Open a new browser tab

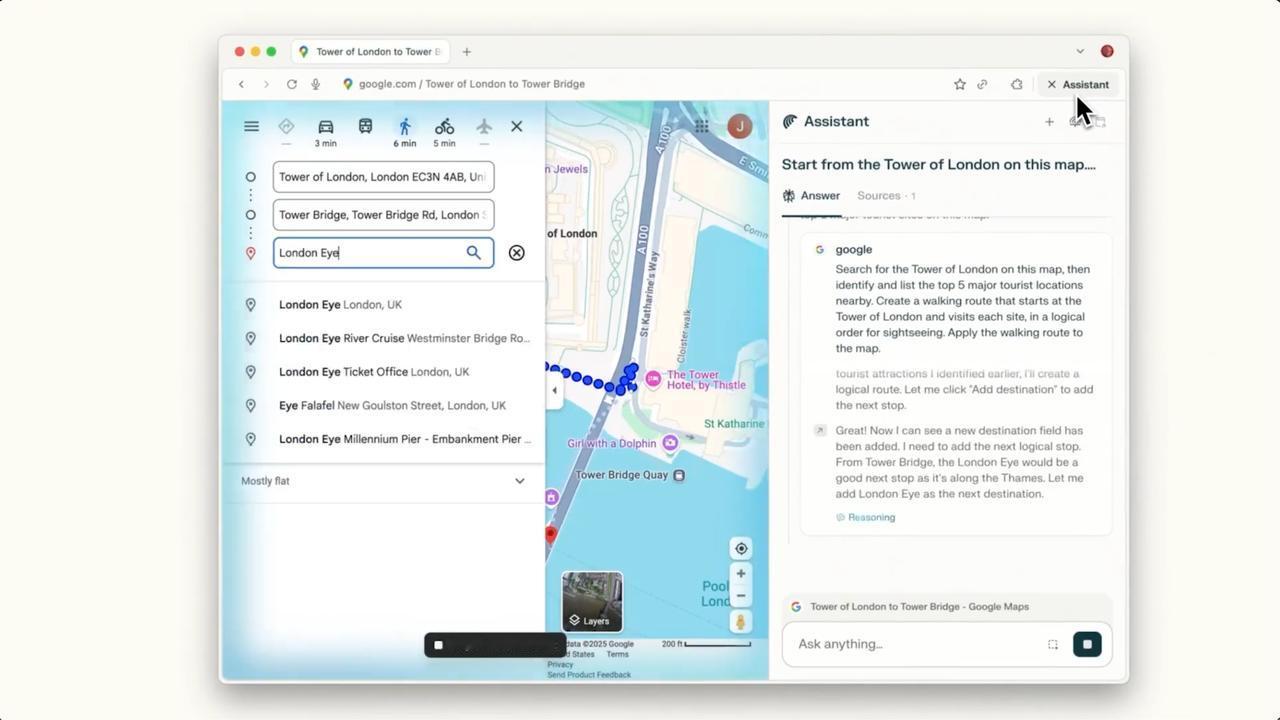click(x=466, y=52)
